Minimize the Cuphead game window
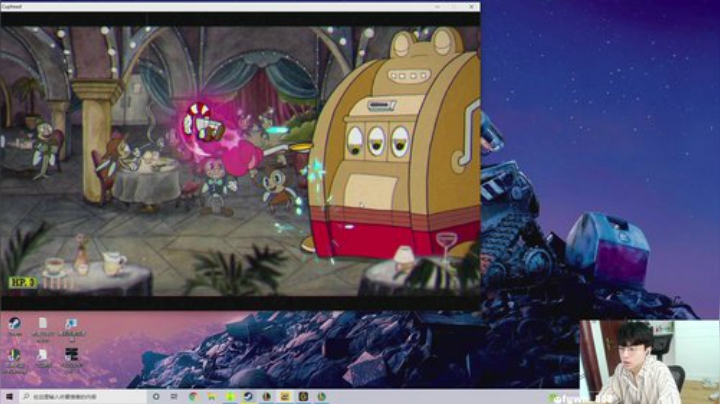 pos(437,6)
